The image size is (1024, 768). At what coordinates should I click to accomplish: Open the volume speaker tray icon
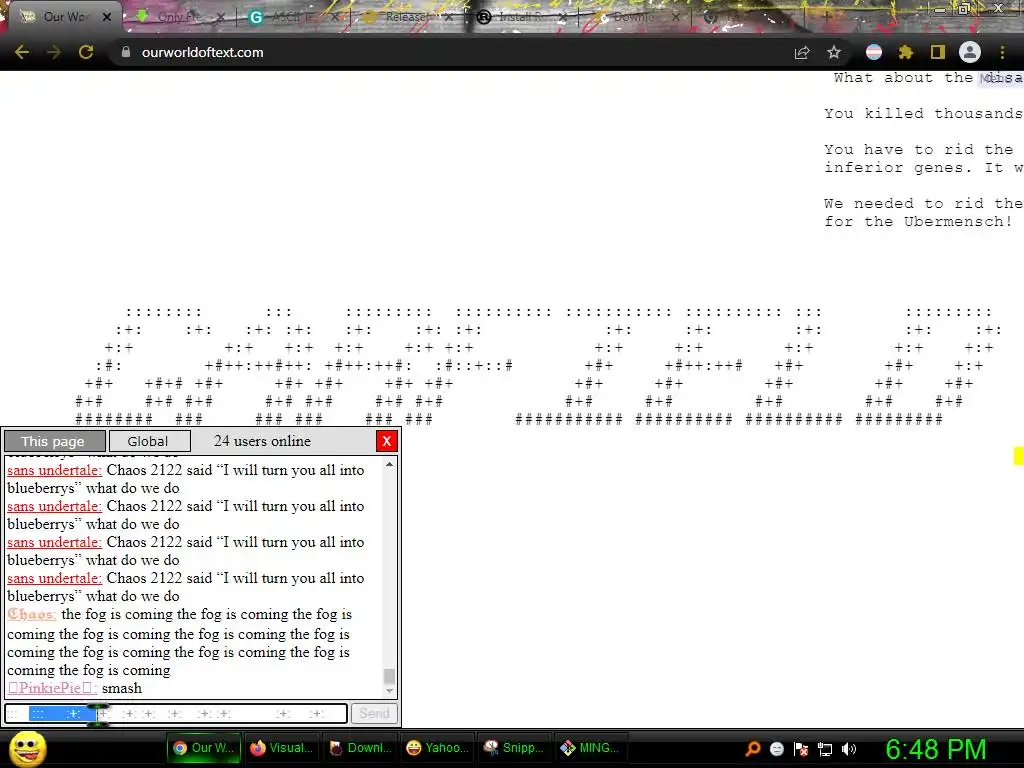click(849, 749)
